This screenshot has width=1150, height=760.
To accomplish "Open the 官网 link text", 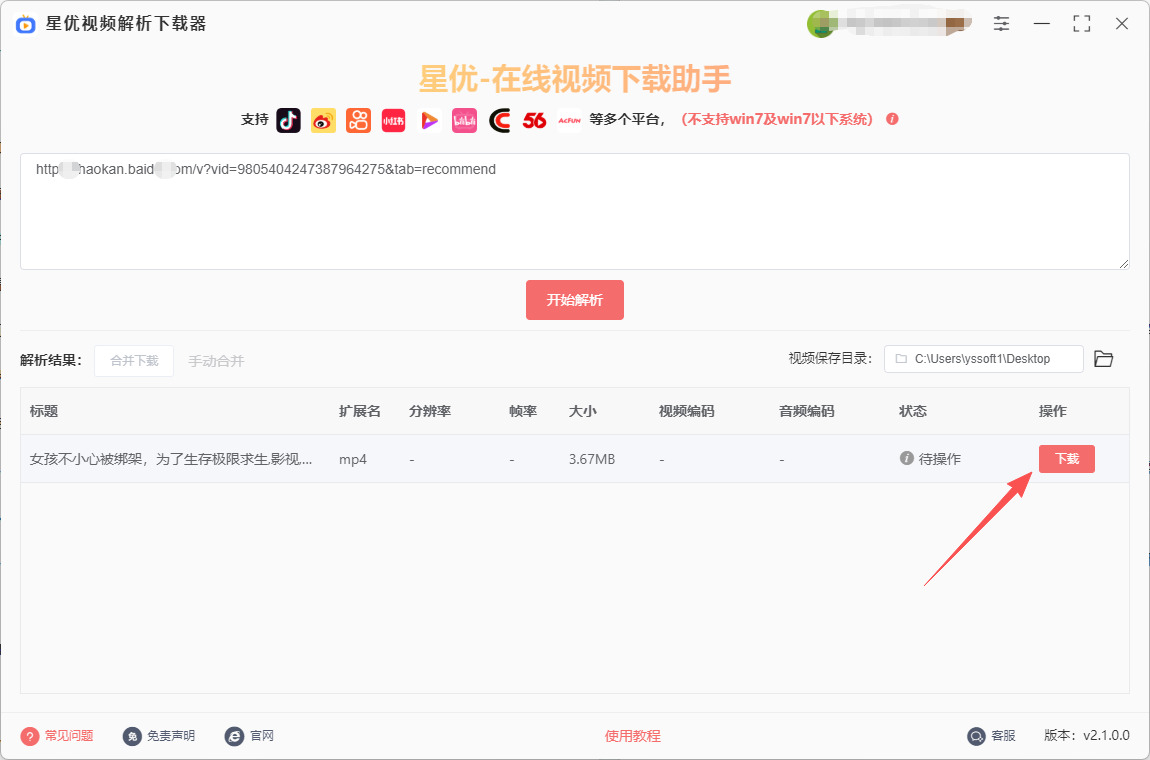I will coord(262,736).
